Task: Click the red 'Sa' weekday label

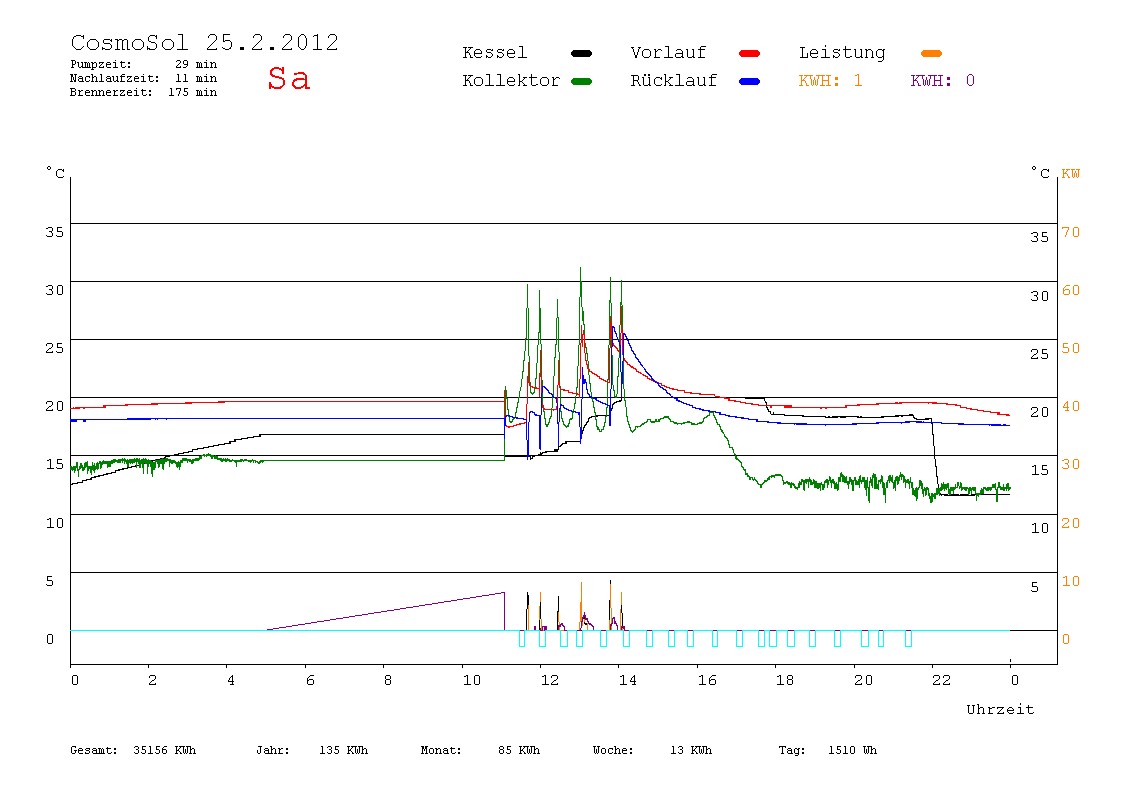Action: [288, 78]
